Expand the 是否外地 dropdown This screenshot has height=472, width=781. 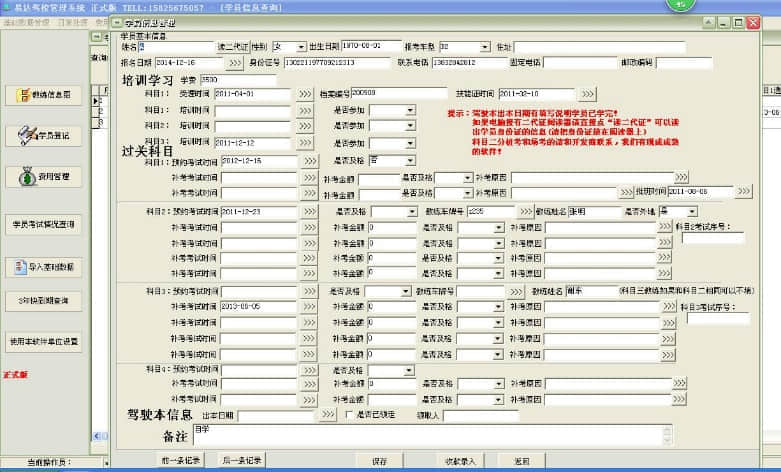pos(692,212)
